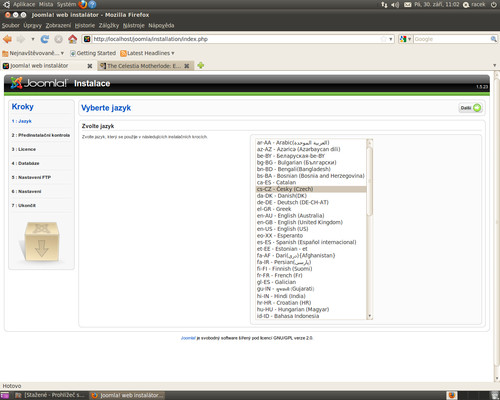Viewport: 500px width, 400px height.
Task: Select hu-HU Hungarian (Magyar)
Action: [311, 309]
